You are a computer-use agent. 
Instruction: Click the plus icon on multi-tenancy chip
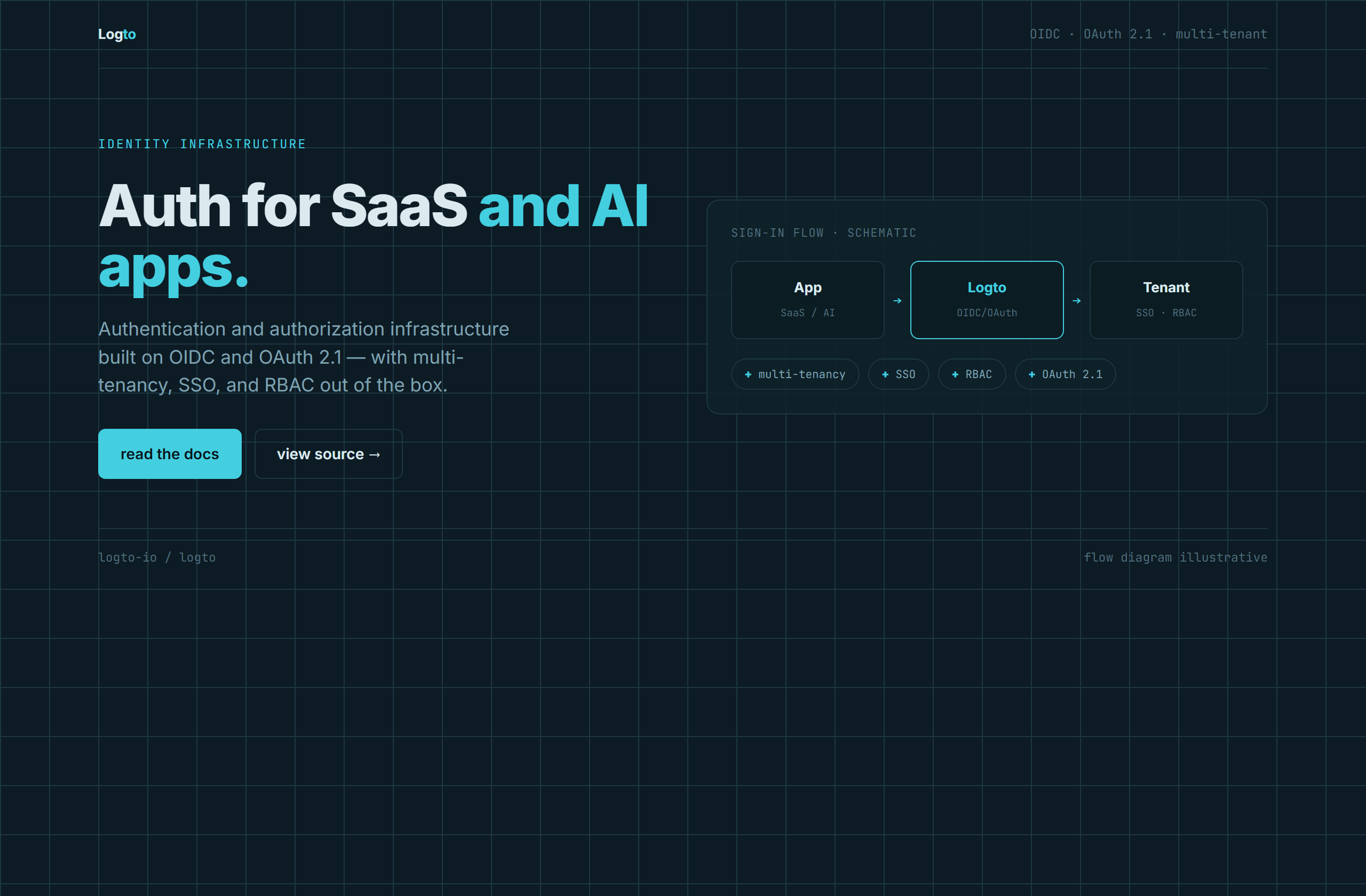[x=748, y=374]
